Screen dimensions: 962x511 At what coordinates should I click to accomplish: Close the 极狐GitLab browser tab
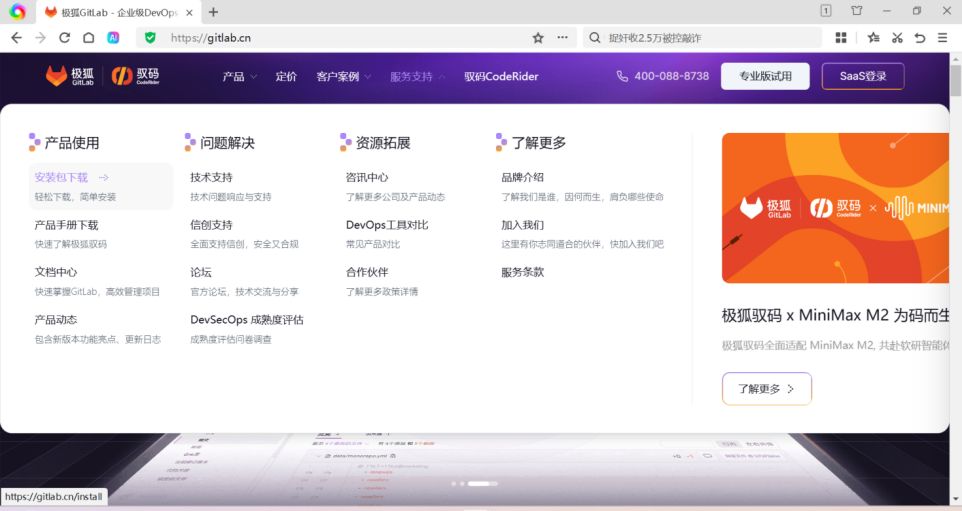click(x=189, y=12)
